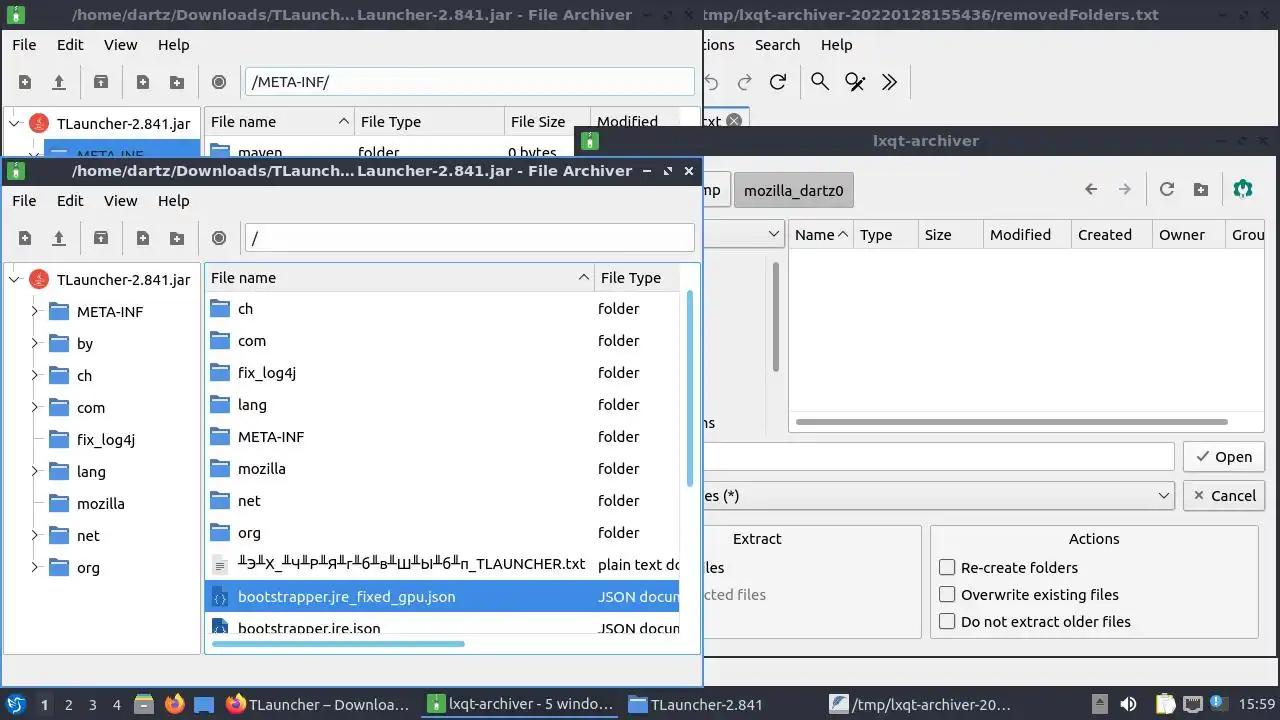The height and width of the screenshot is (720, 1280).
Task: Click the file list vertical scrollbar in front window
Action: point(689,390)
